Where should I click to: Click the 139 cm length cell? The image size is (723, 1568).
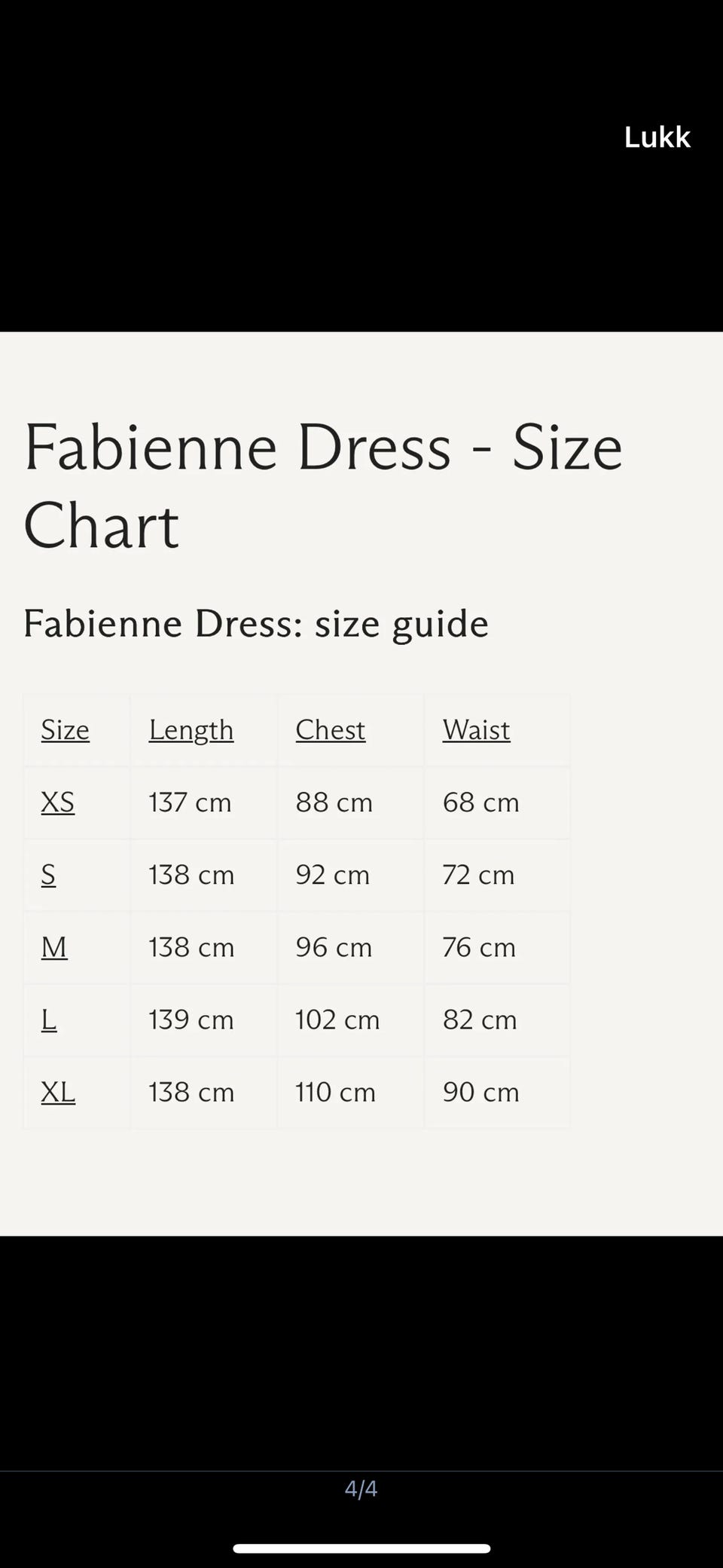click(x=191, y=1019)
